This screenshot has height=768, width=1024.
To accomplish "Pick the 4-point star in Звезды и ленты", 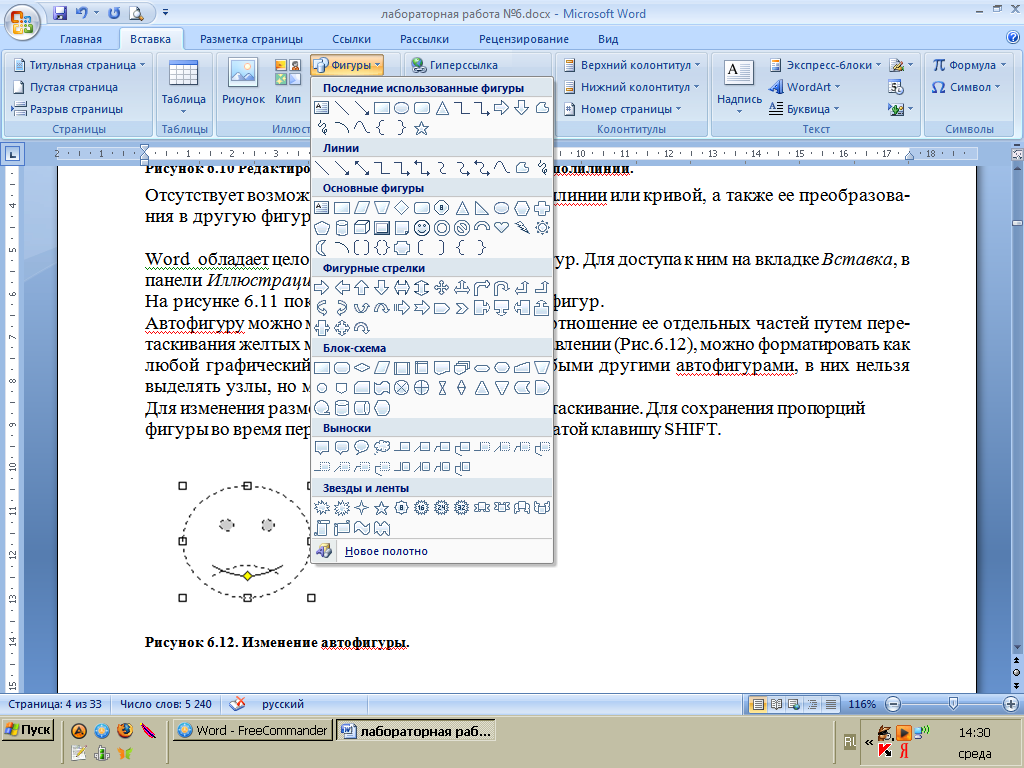I will pos(362,507).
